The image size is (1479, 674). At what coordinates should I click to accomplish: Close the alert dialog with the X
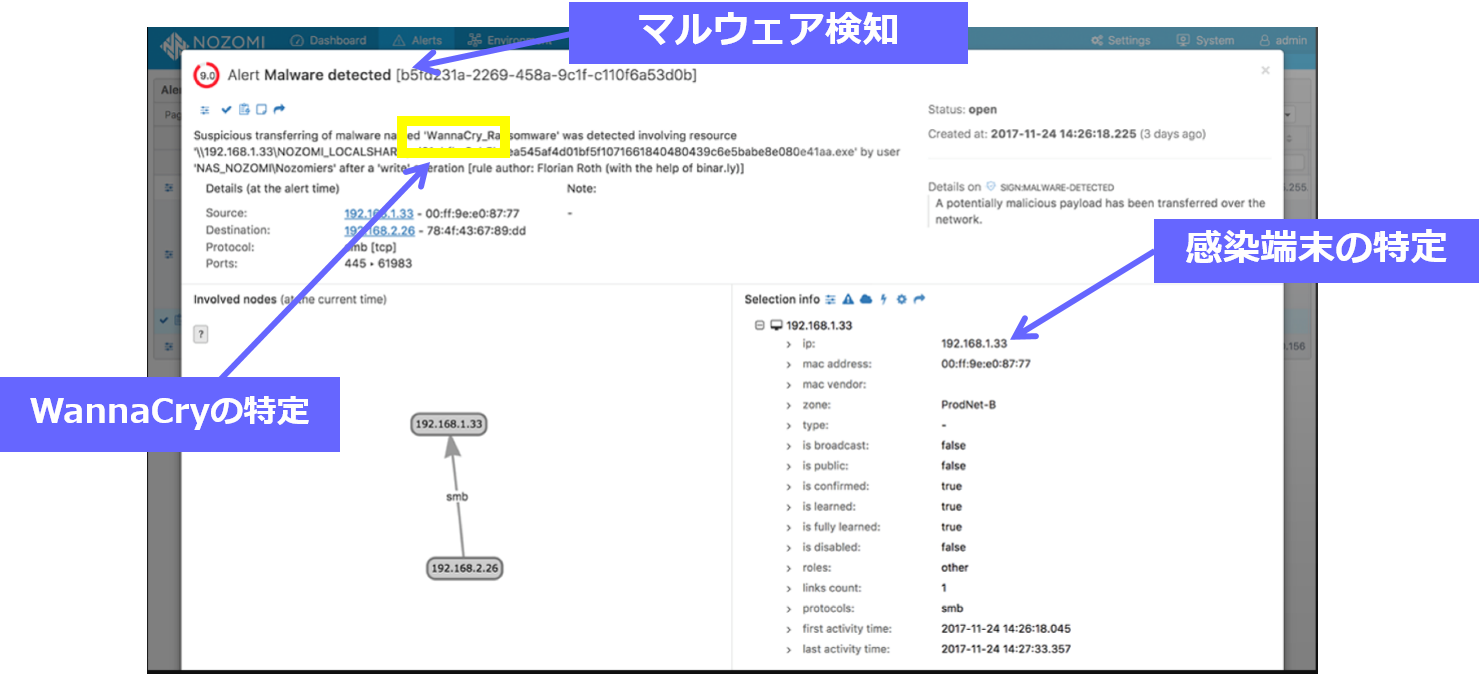tap(1265, 70)
